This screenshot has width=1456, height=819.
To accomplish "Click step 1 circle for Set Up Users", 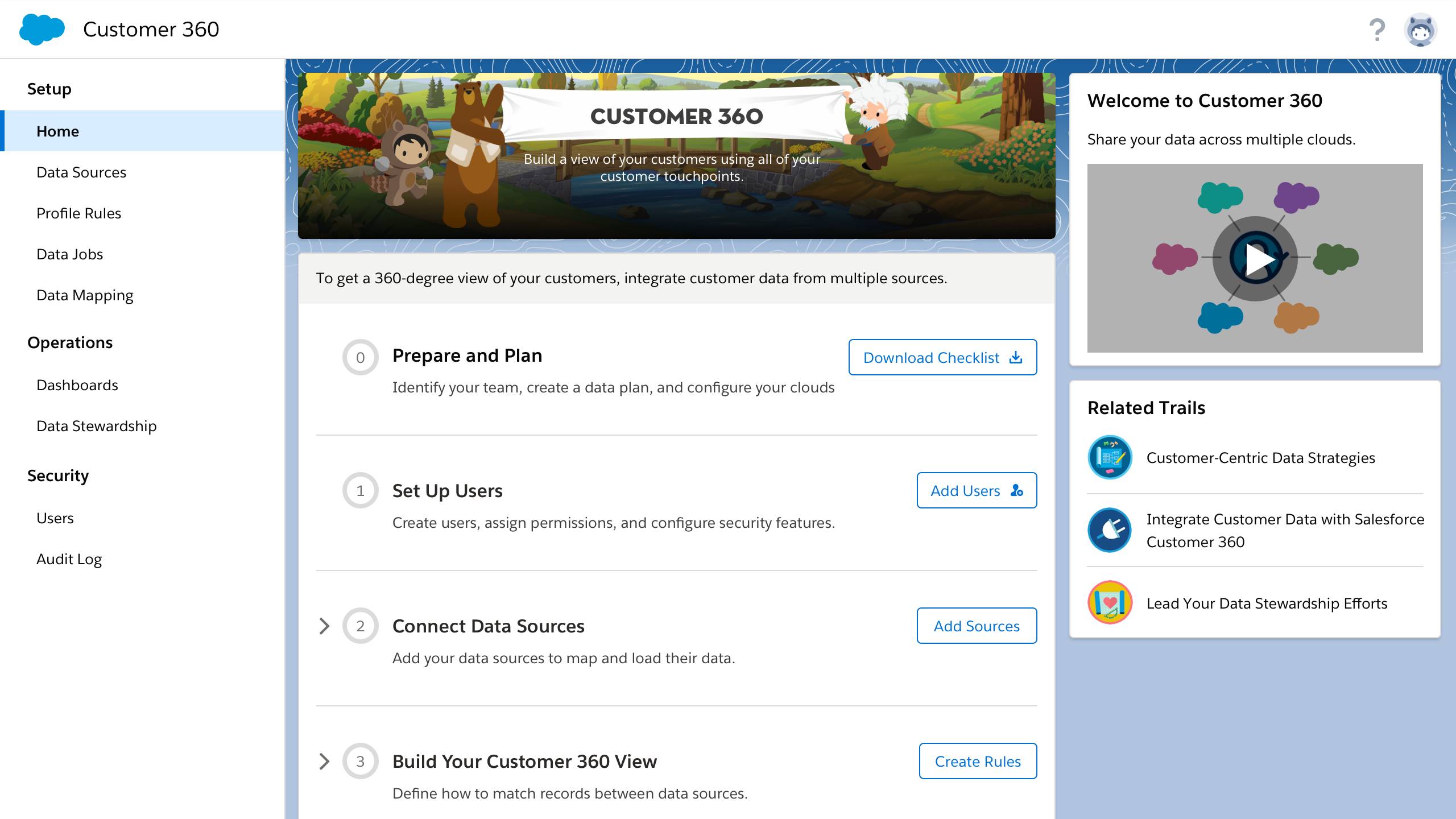I will (360, 490).
